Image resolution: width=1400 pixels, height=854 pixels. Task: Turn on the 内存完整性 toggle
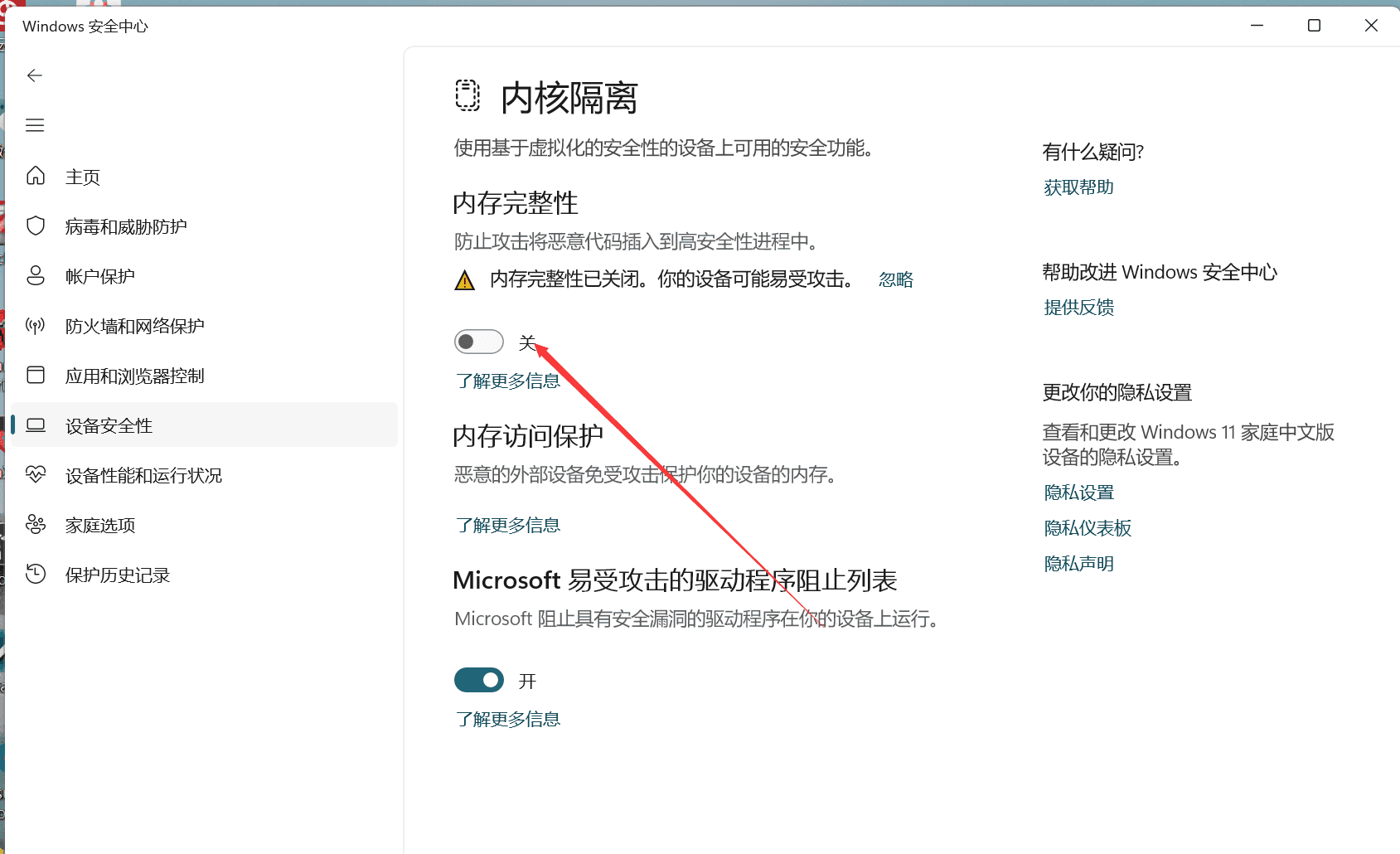pyautogui.click(x=479, y=342)
